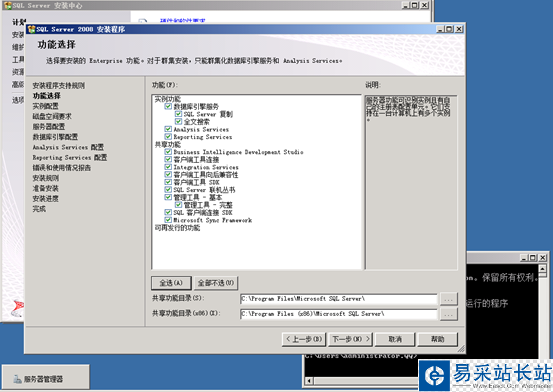Go back with 上一步(B) button

[x=304, y=339]
